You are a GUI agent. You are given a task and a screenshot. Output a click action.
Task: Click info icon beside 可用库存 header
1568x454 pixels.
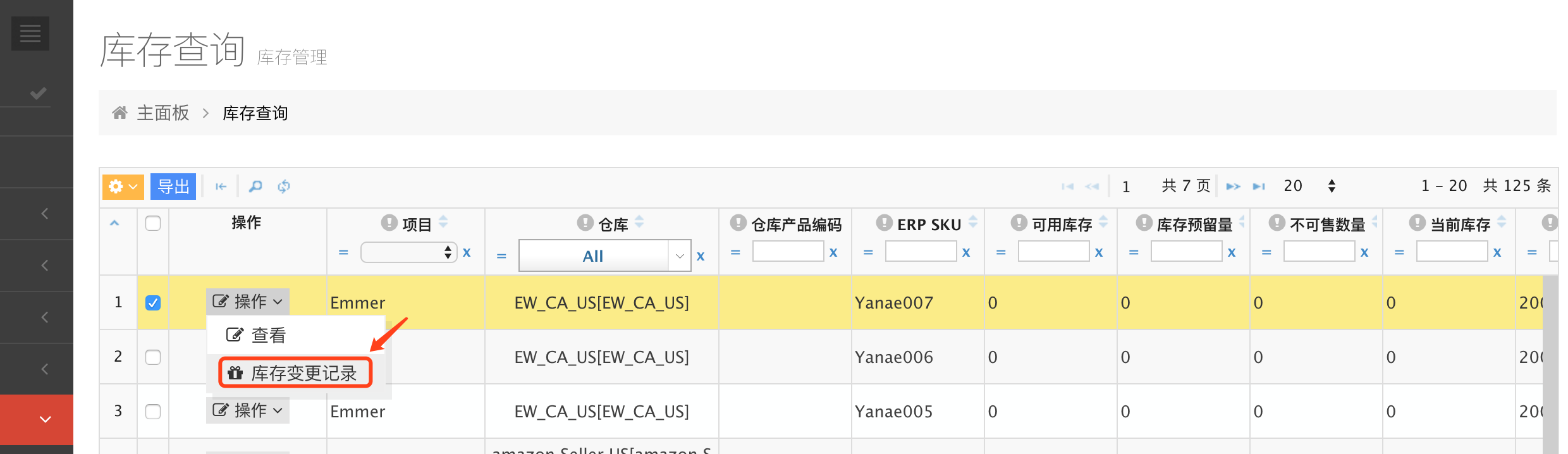point(1019,223)
